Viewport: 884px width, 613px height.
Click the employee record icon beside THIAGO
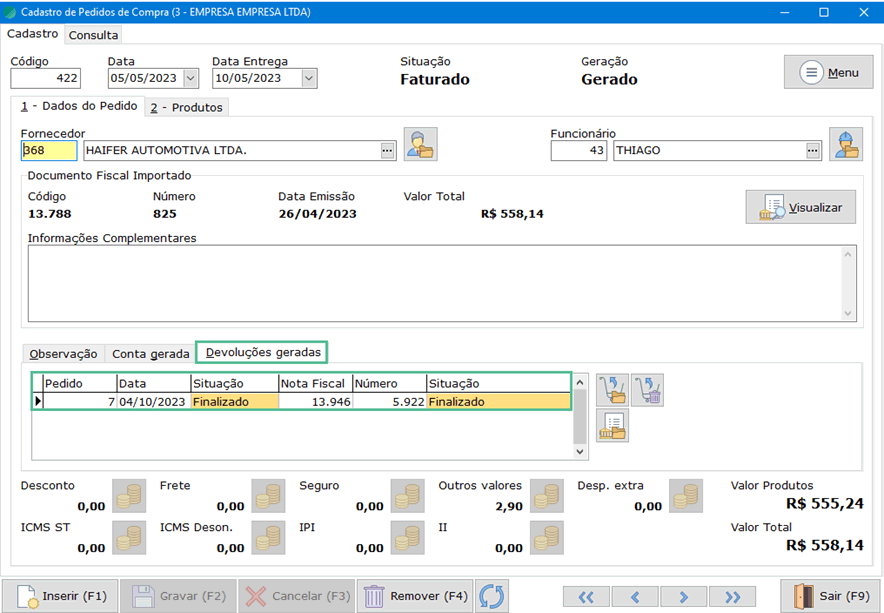click(845, 145)
